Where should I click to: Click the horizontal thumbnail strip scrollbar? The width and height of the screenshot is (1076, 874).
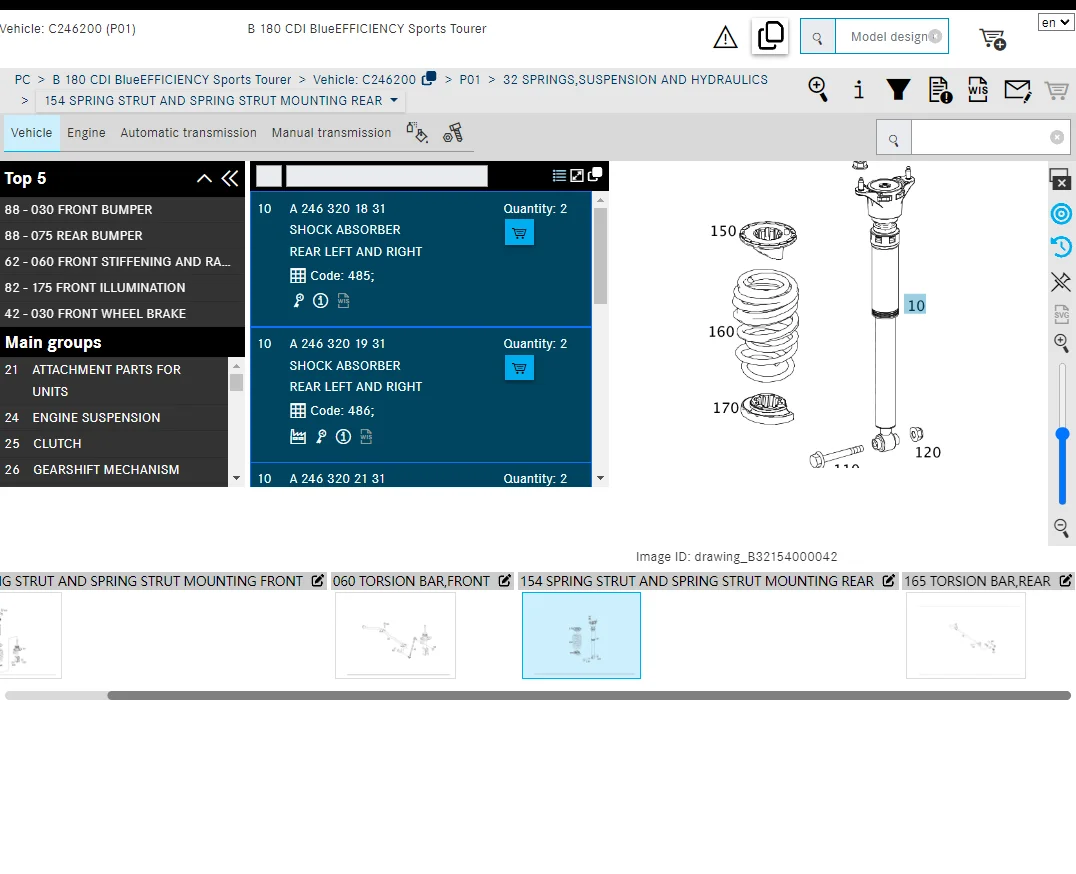click(588, 696)
